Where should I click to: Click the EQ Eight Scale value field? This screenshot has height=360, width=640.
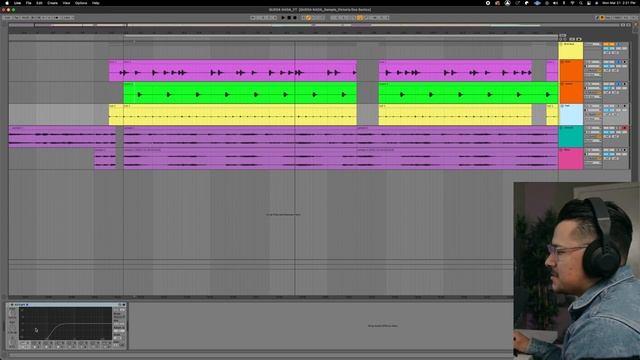pyautogui.click(x=119, y=338)
